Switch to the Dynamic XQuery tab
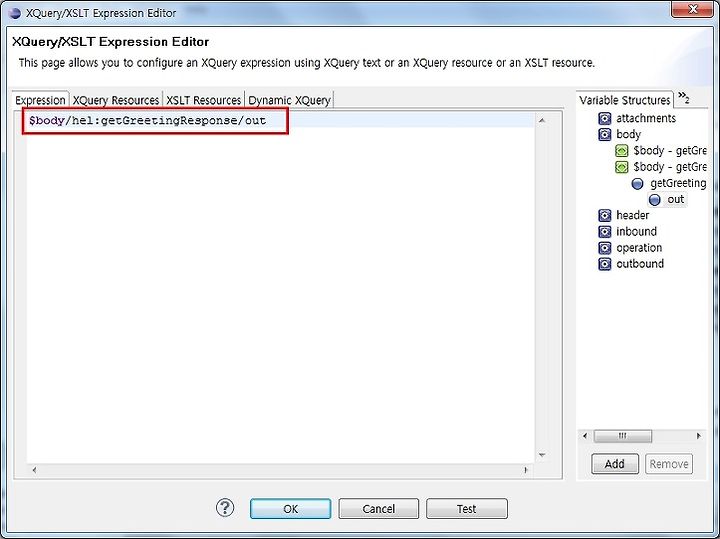This screenshot has height=539, width=720. (x=289, y=100)
